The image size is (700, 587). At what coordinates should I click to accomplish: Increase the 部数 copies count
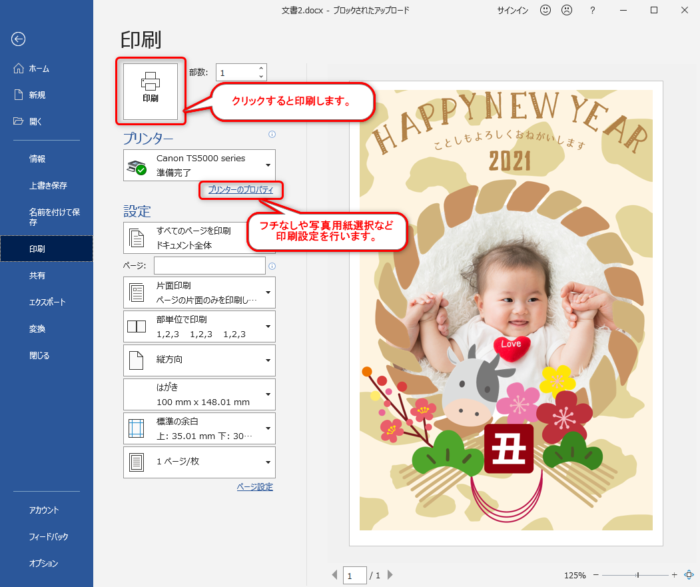coord(262,69)
